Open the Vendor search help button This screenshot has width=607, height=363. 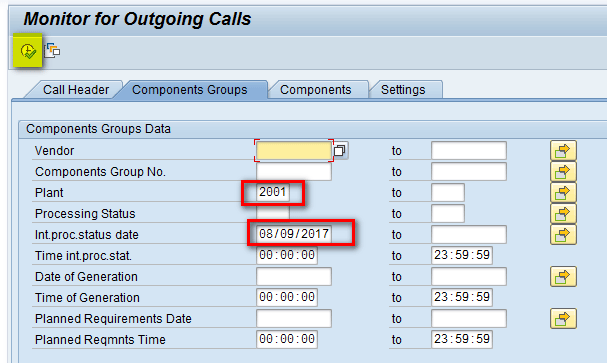tap(340, 151)
